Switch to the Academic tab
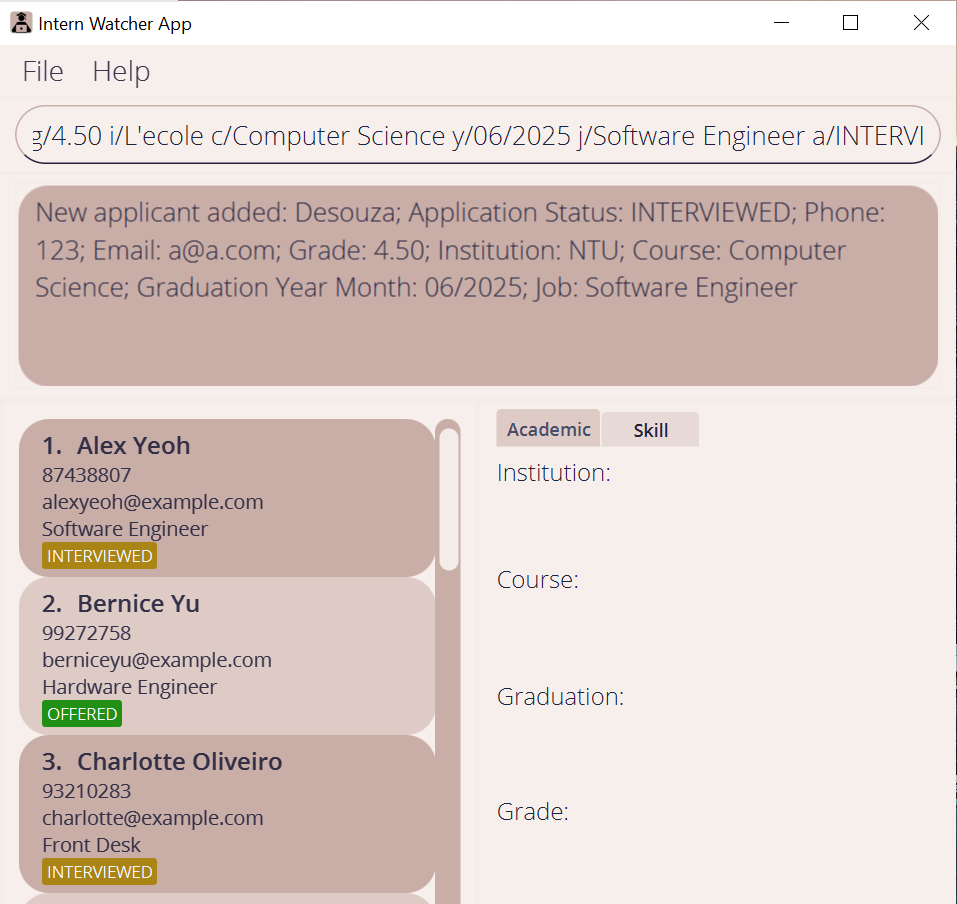Viewport: 957px width, 904px height. [548, 429]
